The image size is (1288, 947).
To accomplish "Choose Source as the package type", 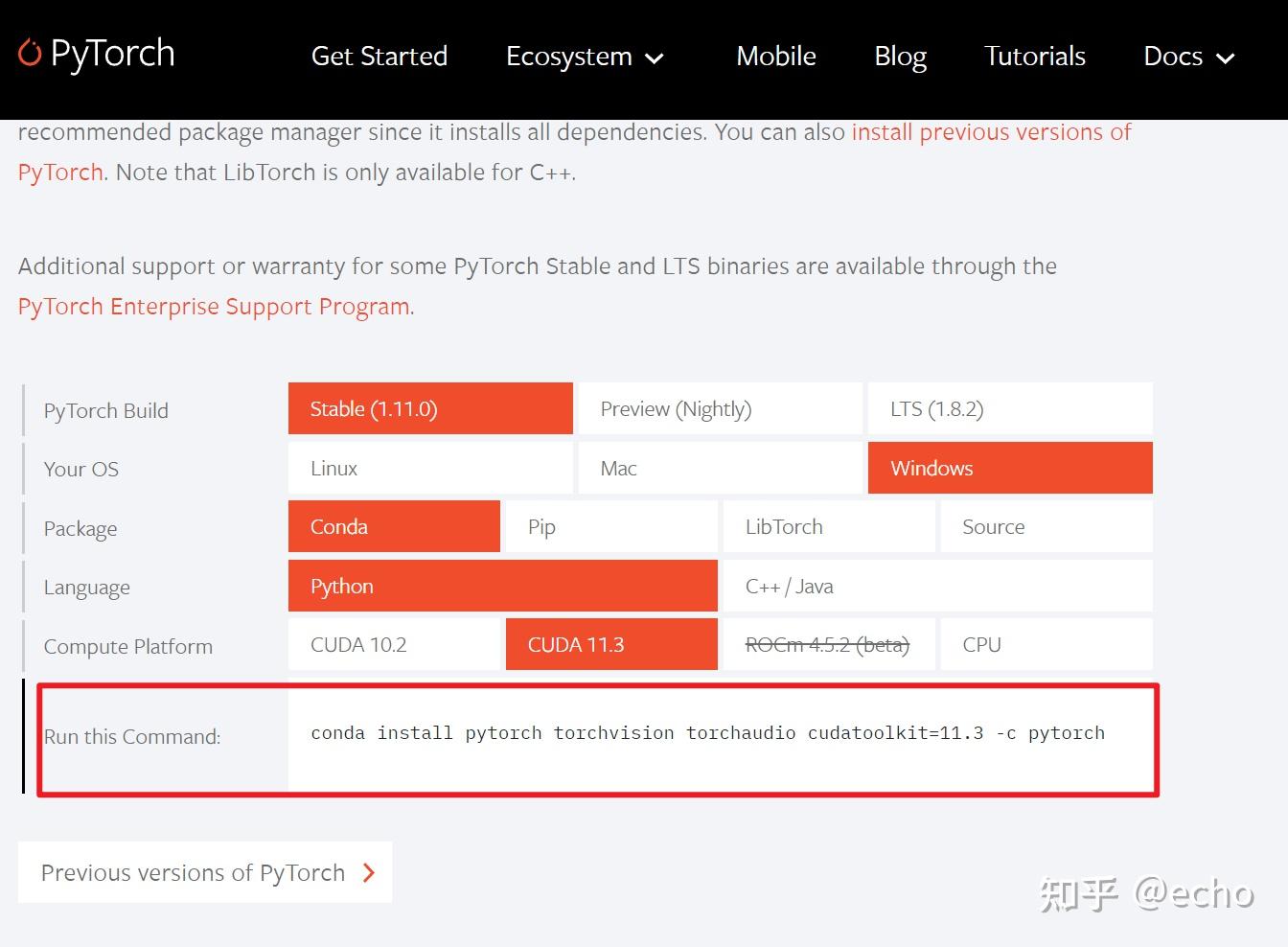I will pyautogui.click(x=1046, y=526).
